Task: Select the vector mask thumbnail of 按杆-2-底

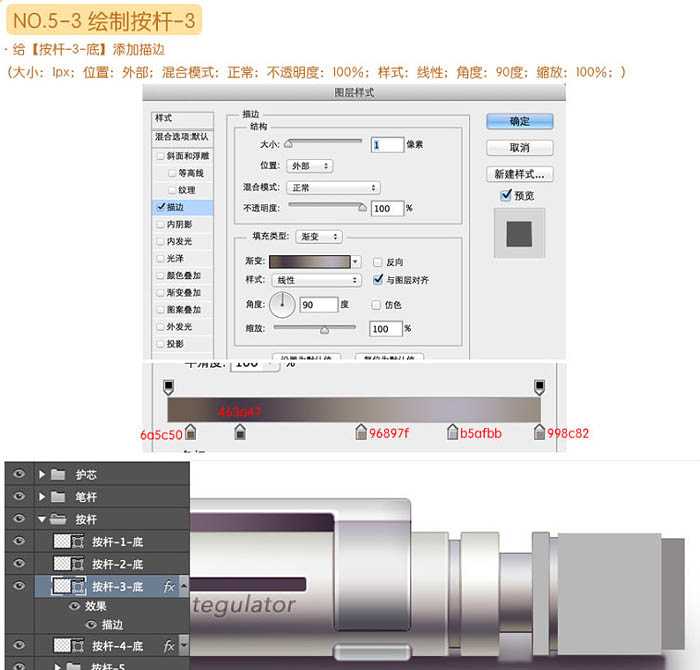Action: tap(78, 564)
